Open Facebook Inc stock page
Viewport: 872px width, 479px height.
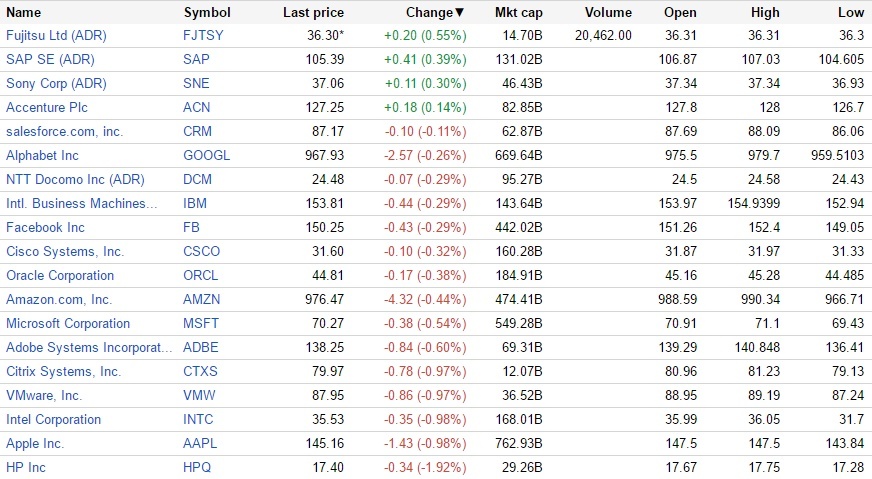(x=45, y=227)
